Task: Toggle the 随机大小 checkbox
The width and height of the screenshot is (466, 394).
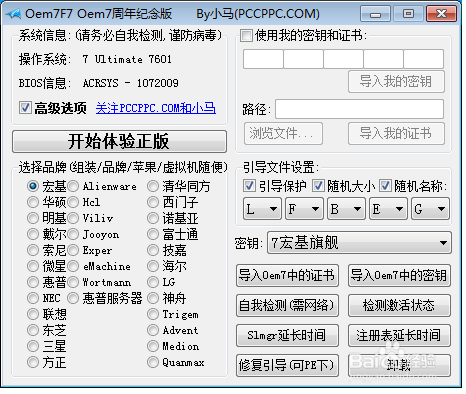Action: (318, 186)
